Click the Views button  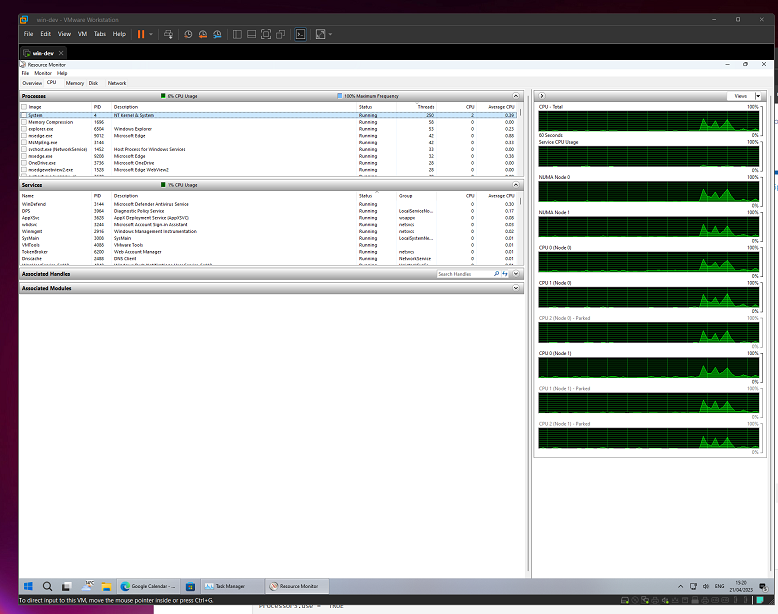pos(741,96)
